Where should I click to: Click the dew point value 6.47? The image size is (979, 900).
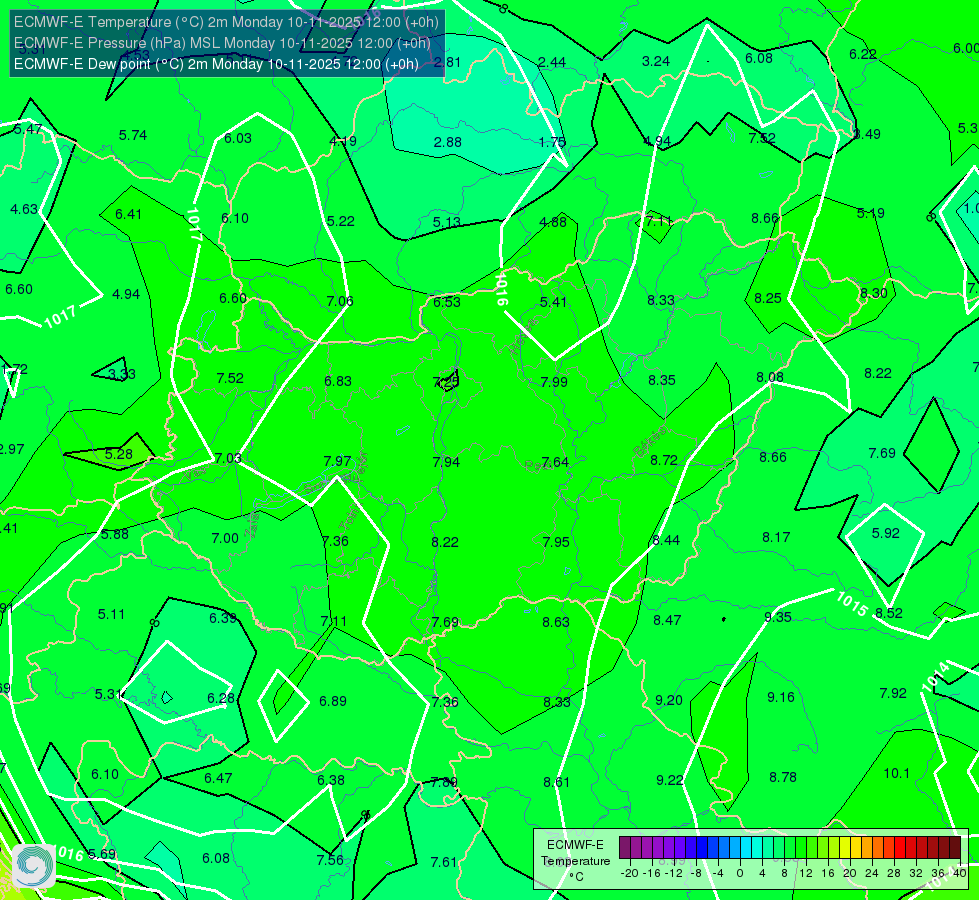218,778
